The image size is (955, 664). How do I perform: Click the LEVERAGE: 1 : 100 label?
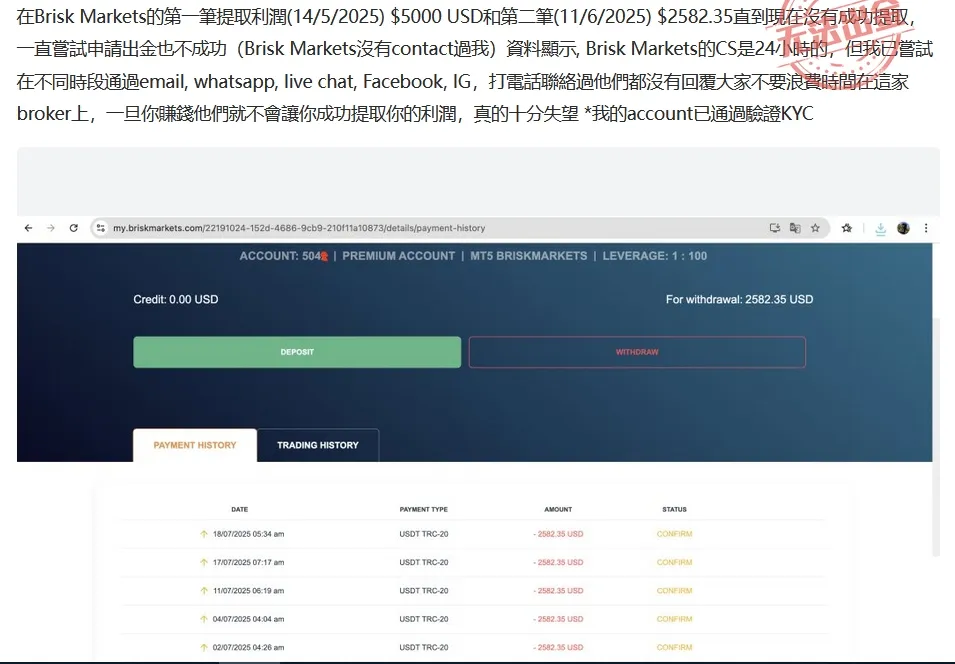(x=655, y=256)
